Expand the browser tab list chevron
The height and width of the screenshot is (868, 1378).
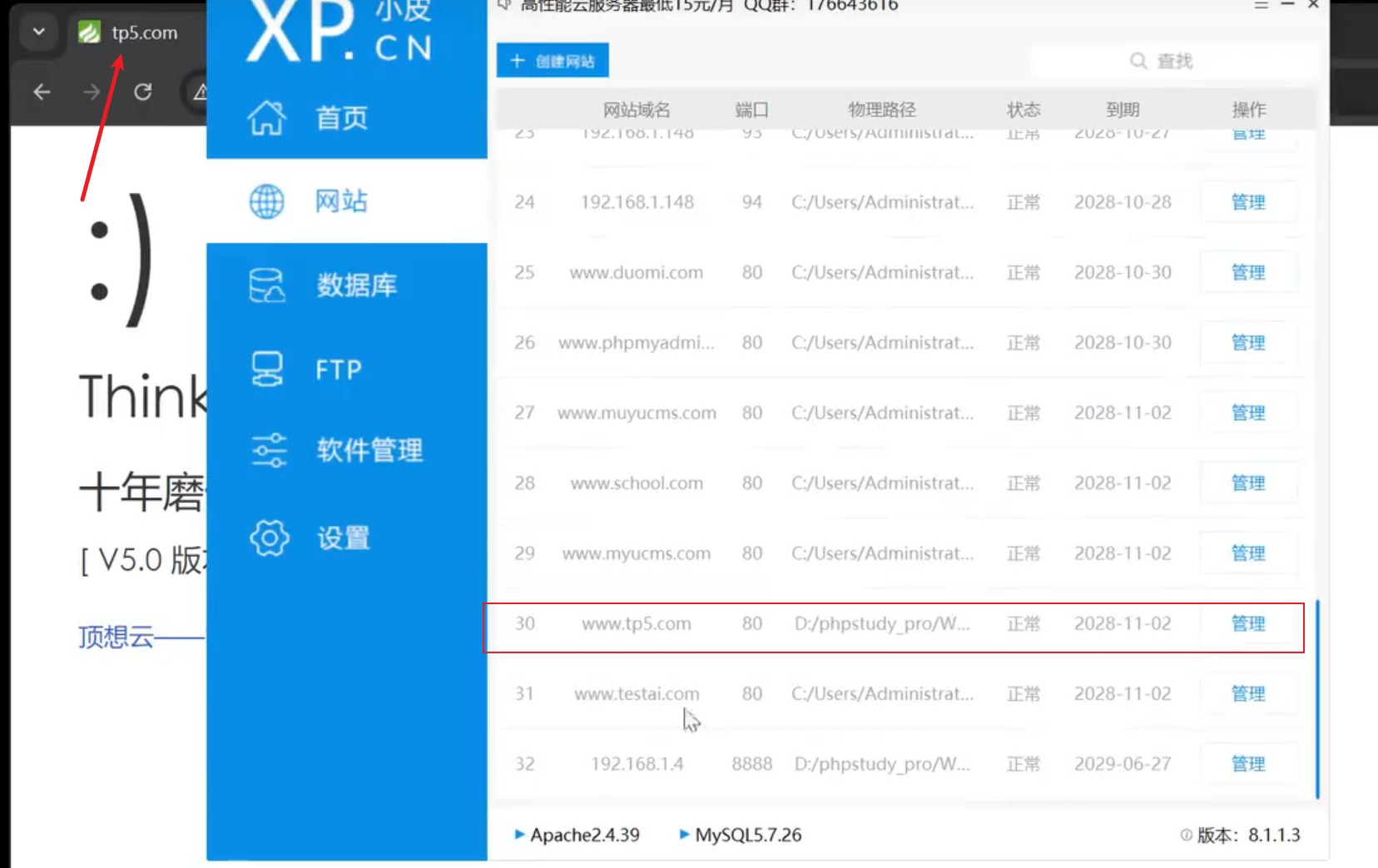(x=38, y=32)
